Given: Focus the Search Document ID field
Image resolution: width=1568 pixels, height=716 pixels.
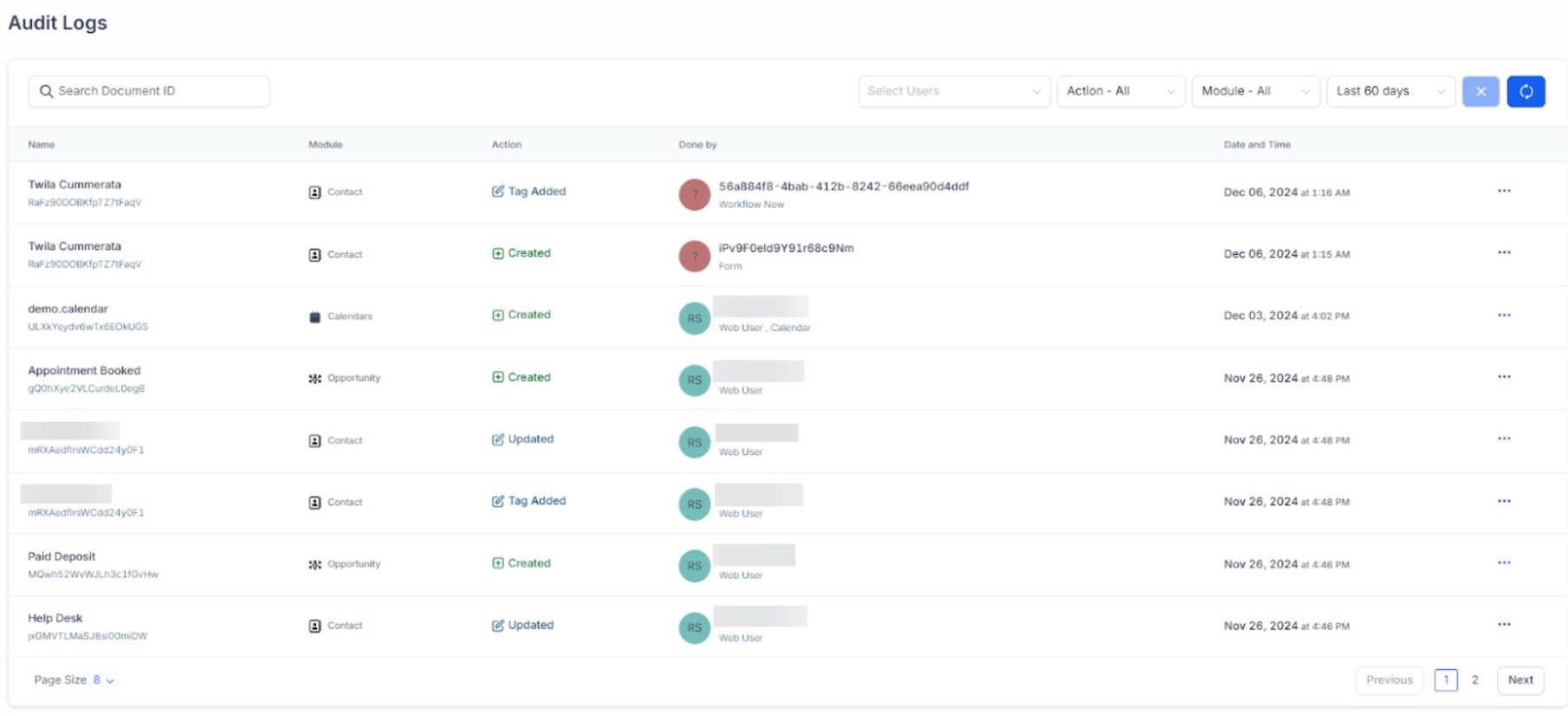Looking at the screenshot, I should click(x=149, y=92).
